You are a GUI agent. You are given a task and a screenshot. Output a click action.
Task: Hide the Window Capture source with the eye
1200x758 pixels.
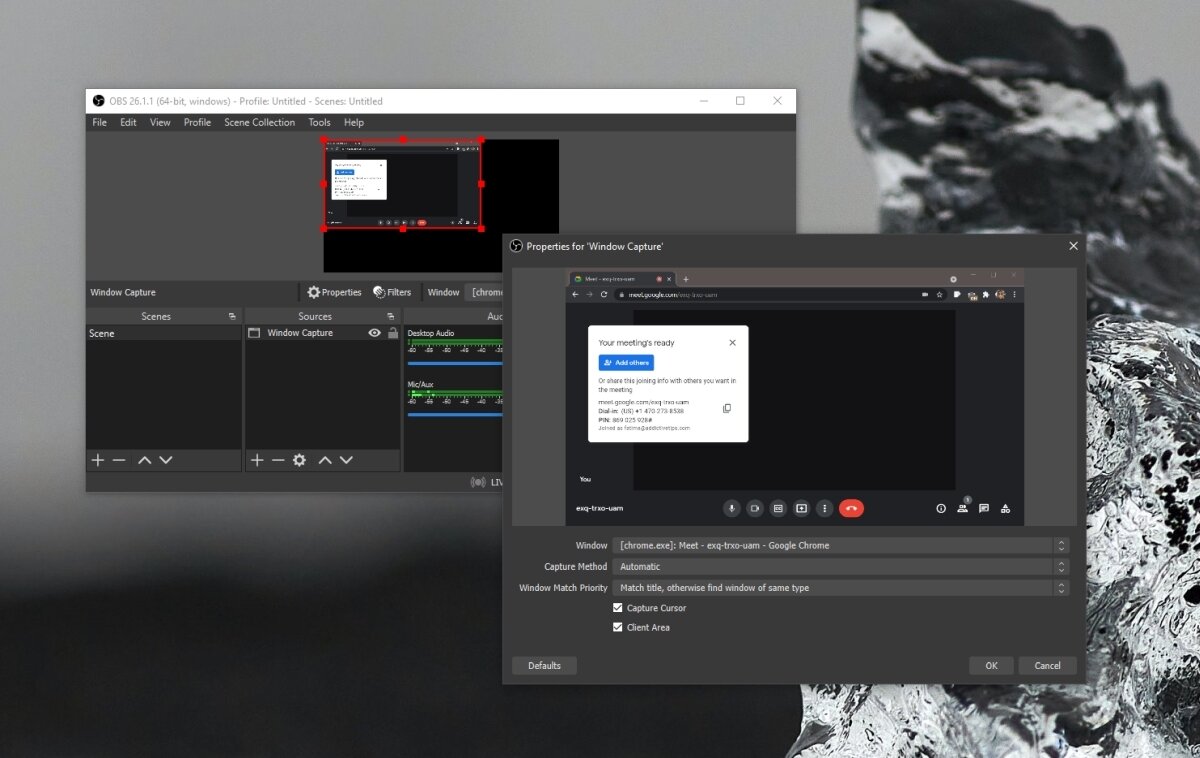(x=374, y=333)
